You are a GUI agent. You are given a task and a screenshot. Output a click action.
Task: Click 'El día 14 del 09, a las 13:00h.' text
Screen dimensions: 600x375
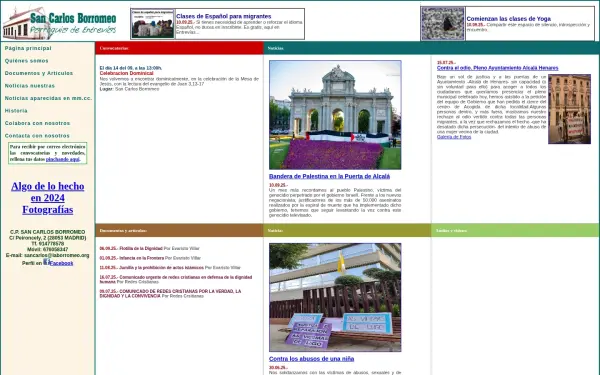click(131, 68)
